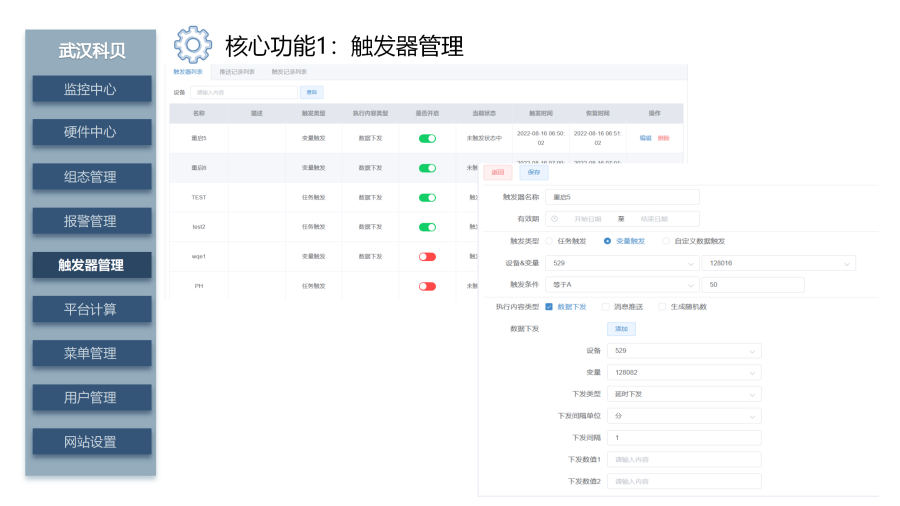900x506 pixels.
Task: Open the 变量 dropdown showing 128082
Action: click(x=684, y=372)
